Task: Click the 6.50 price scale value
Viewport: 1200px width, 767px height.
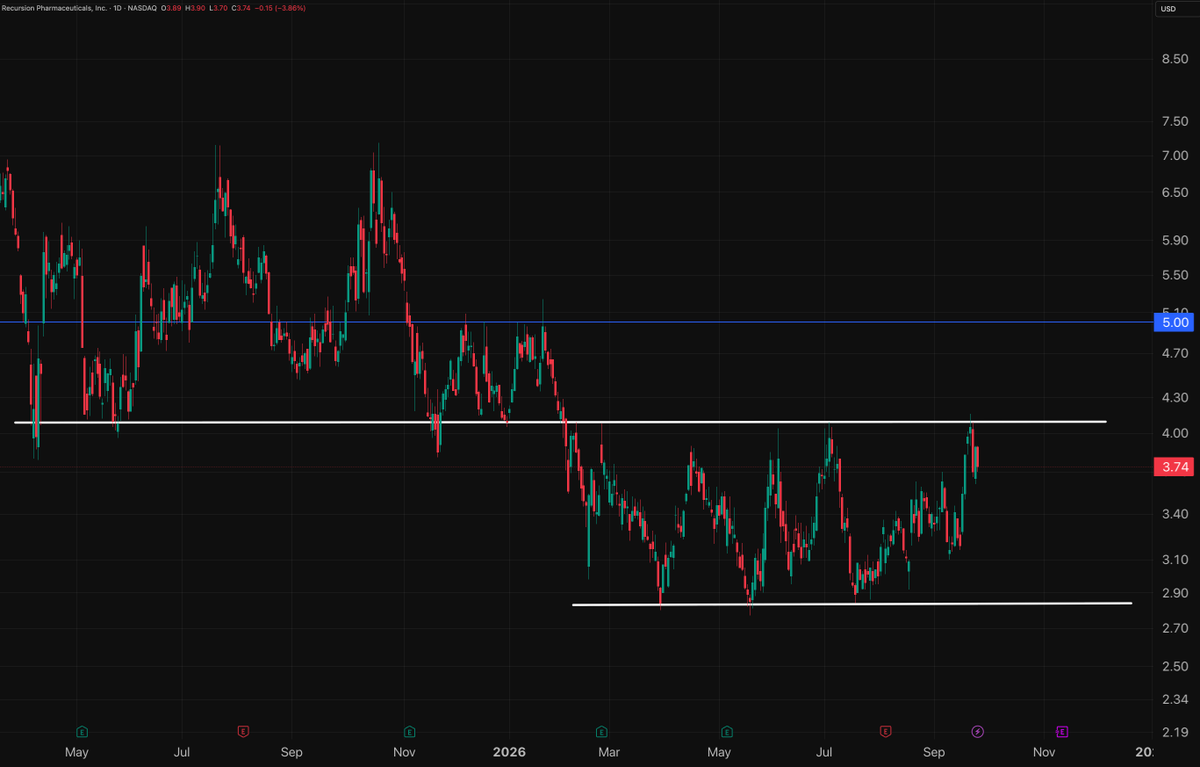Action: click(1175, 193)
